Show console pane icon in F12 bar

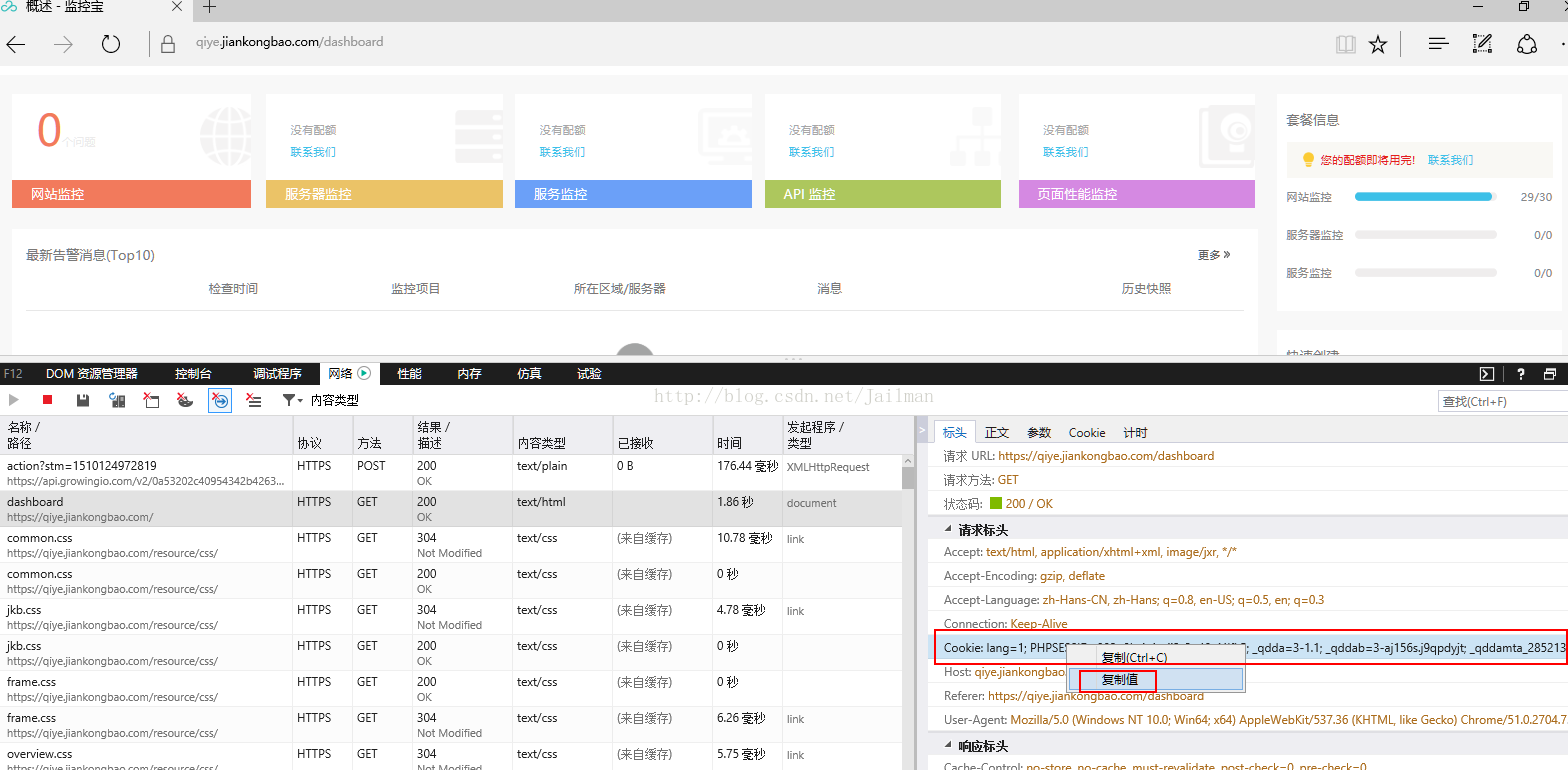tap(1487, 374)
